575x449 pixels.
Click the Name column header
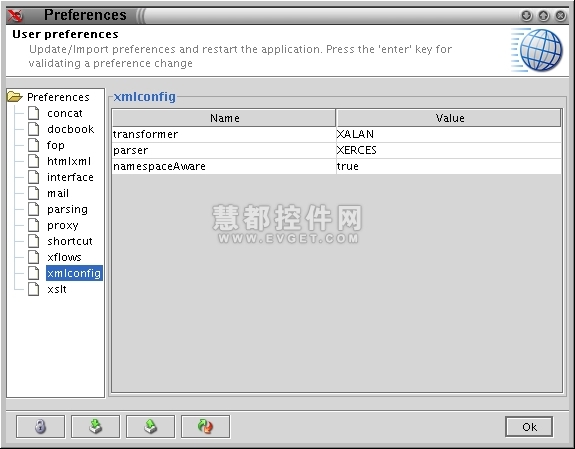coord(224,118)
